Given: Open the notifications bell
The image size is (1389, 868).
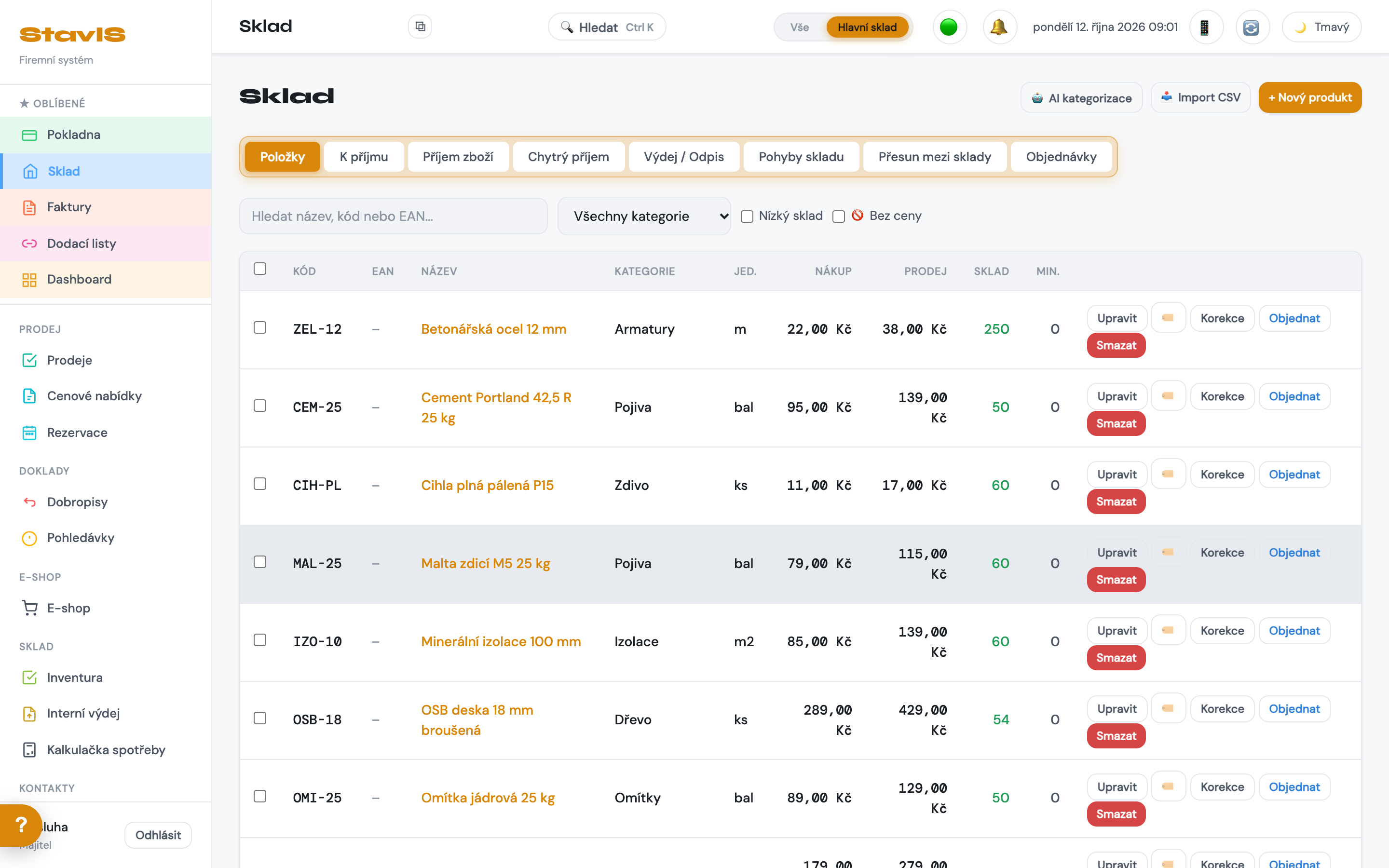Looking at the screenshot, I should click(x=999, y=27).
